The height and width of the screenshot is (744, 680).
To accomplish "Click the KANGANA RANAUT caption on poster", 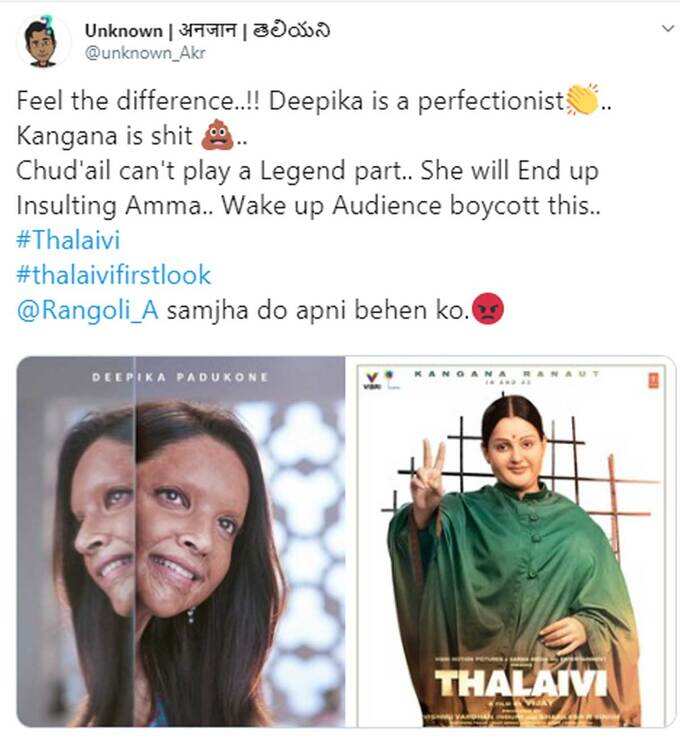I will tap(507, 374).
